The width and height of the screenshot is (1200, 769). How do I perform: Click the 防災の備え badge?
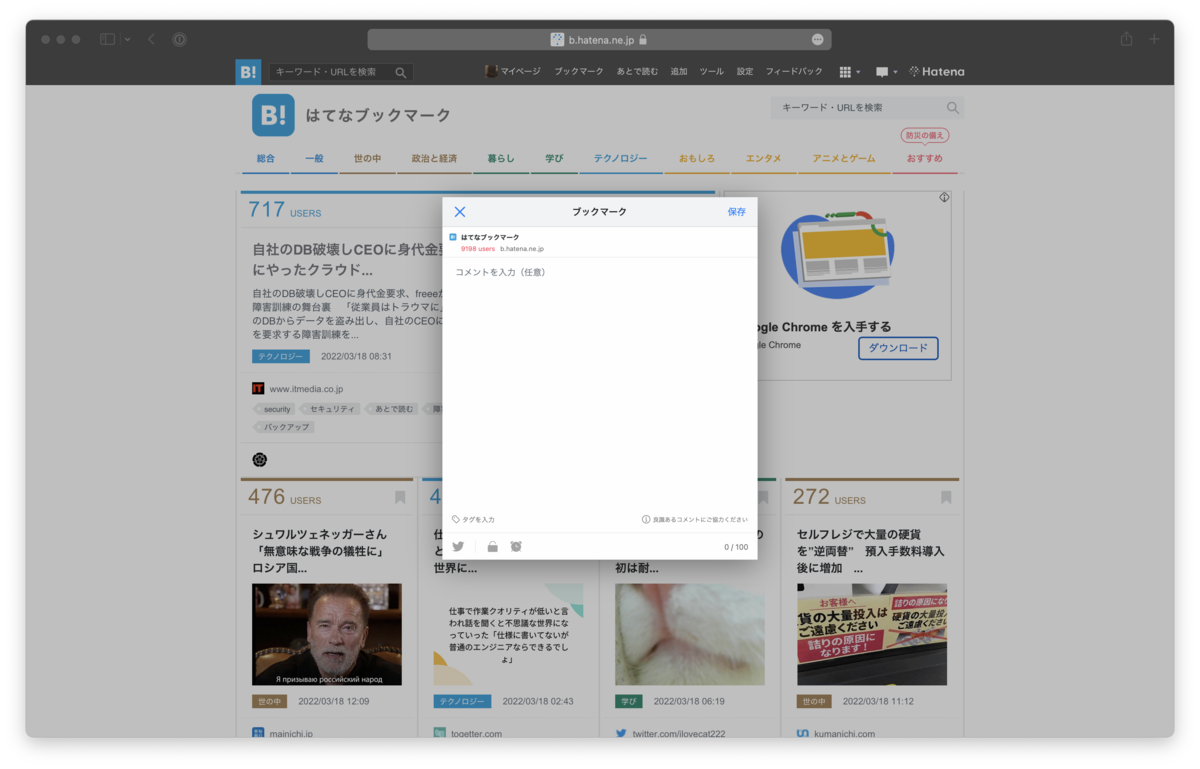[925, 135]
